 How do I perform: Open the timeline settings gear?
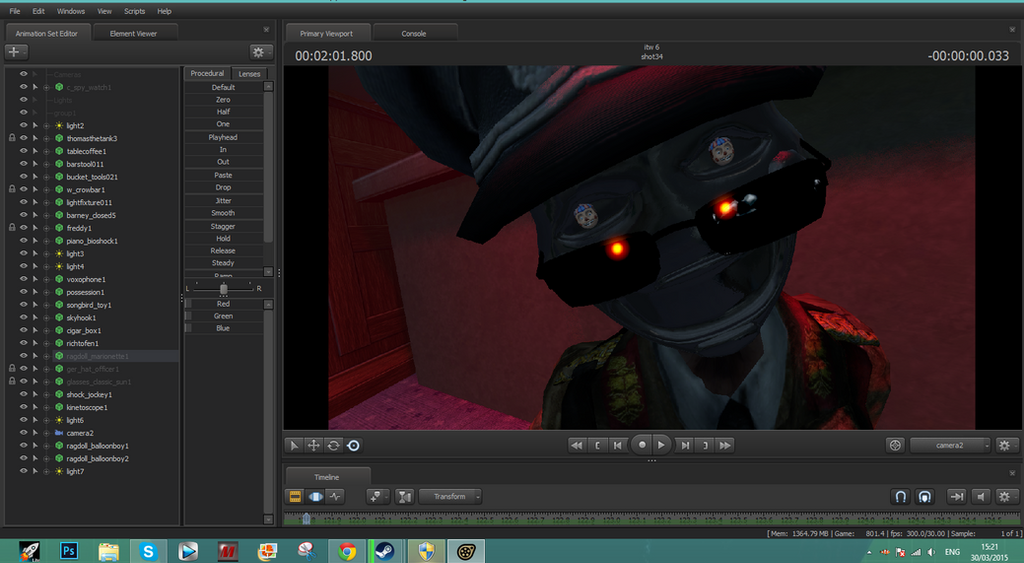tap(1006, 497)
